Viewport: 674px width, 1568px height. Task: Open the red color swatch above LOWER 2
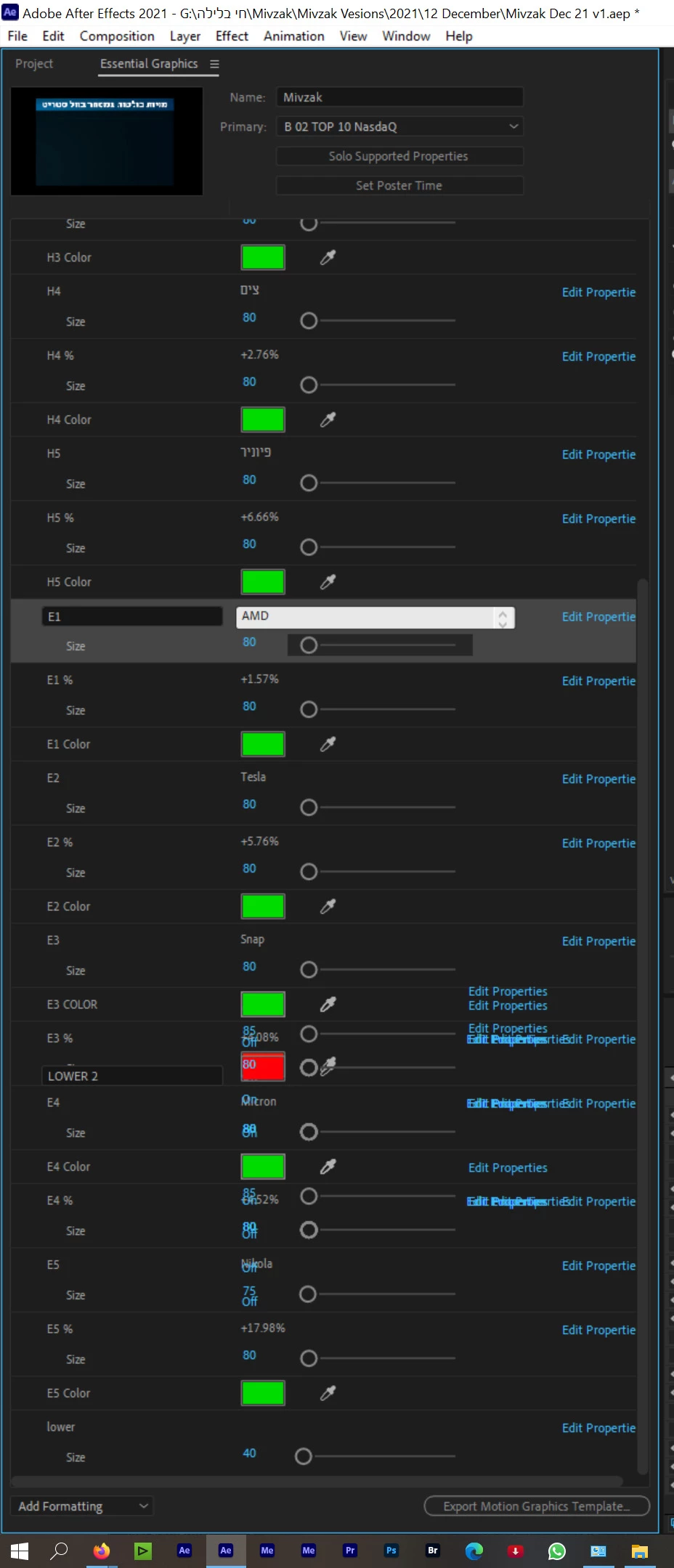[x=263, y=1067]
